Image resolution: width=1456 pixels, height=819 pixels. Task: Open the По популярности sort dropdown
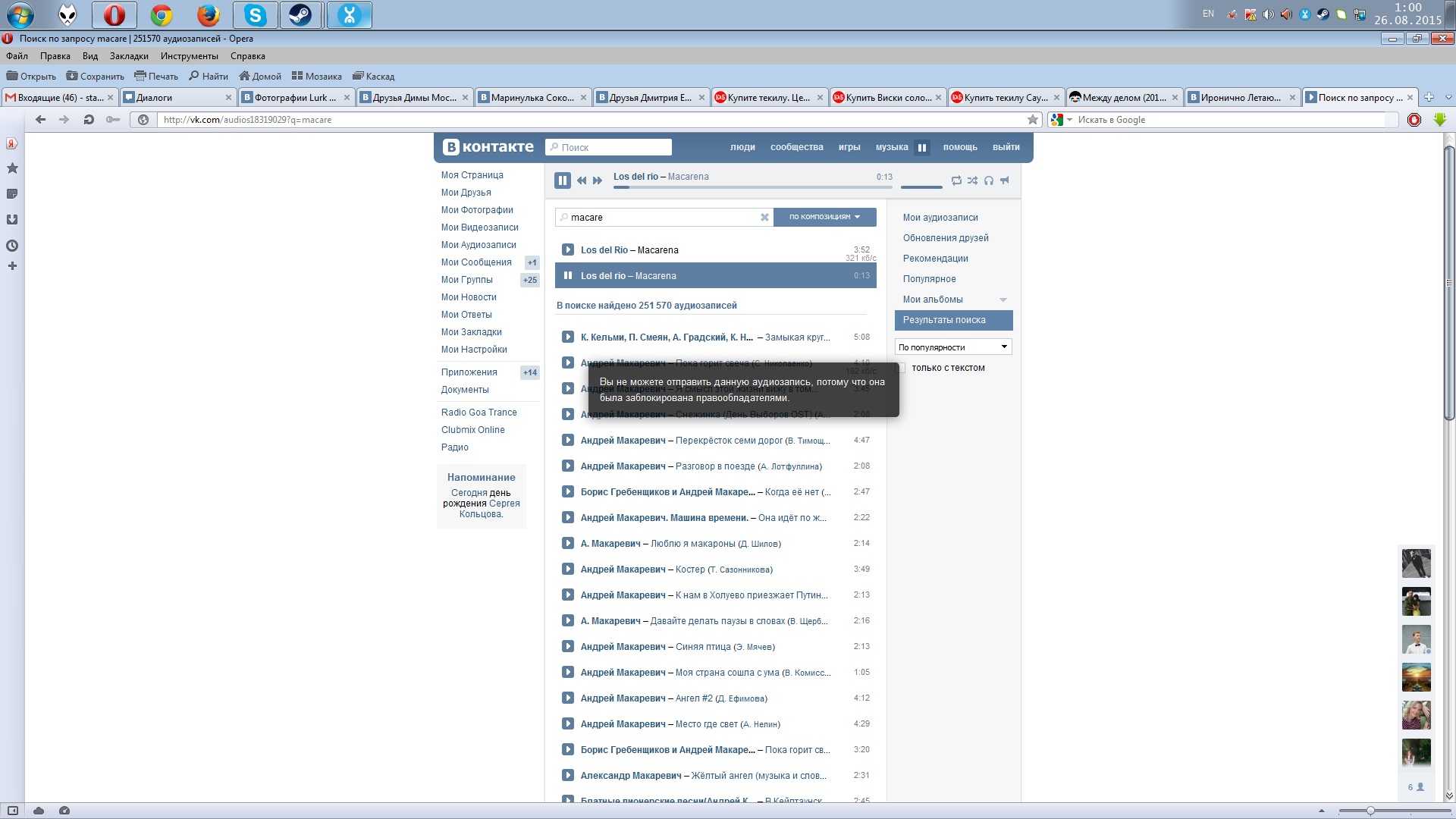coord(953,347)
